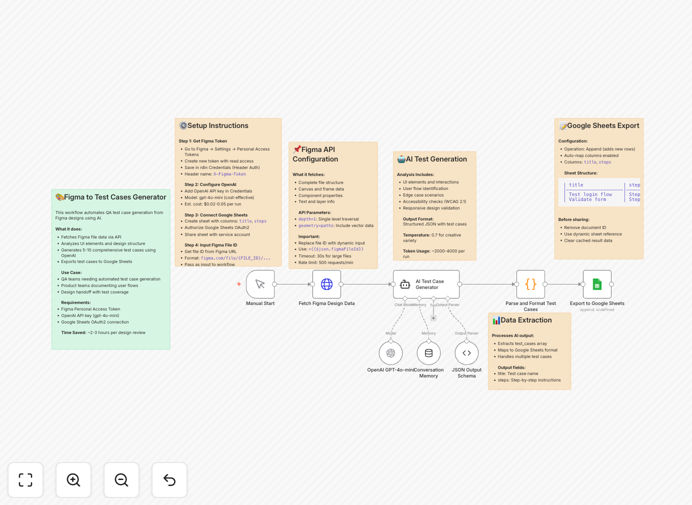The width and height of the screenshot is (692, 505).
Task: Click the AI Test Case Generator robot icon
Action: [405, 285]
